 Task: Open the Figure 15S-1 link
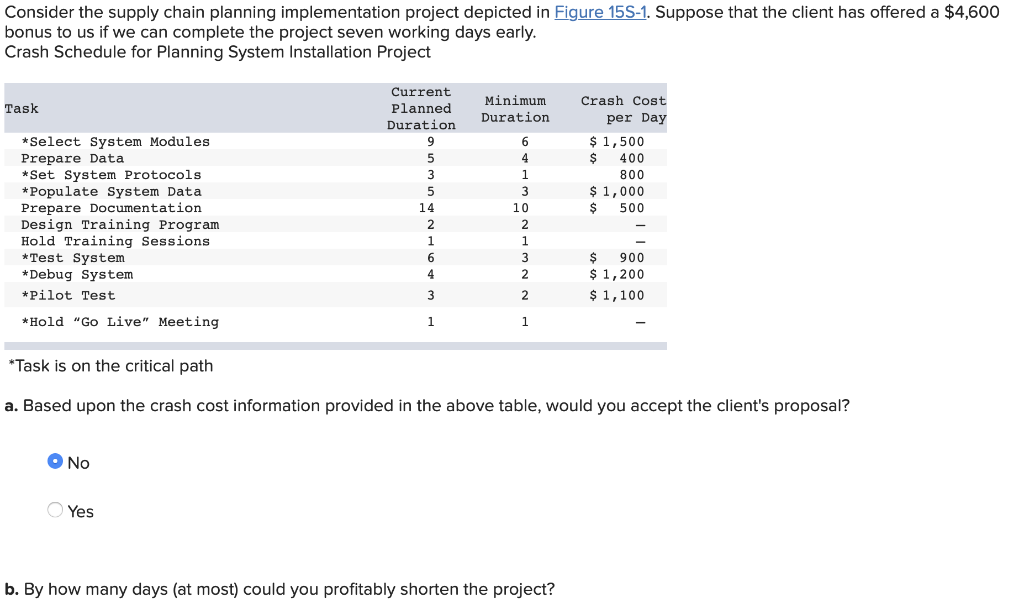pos(600,12)
